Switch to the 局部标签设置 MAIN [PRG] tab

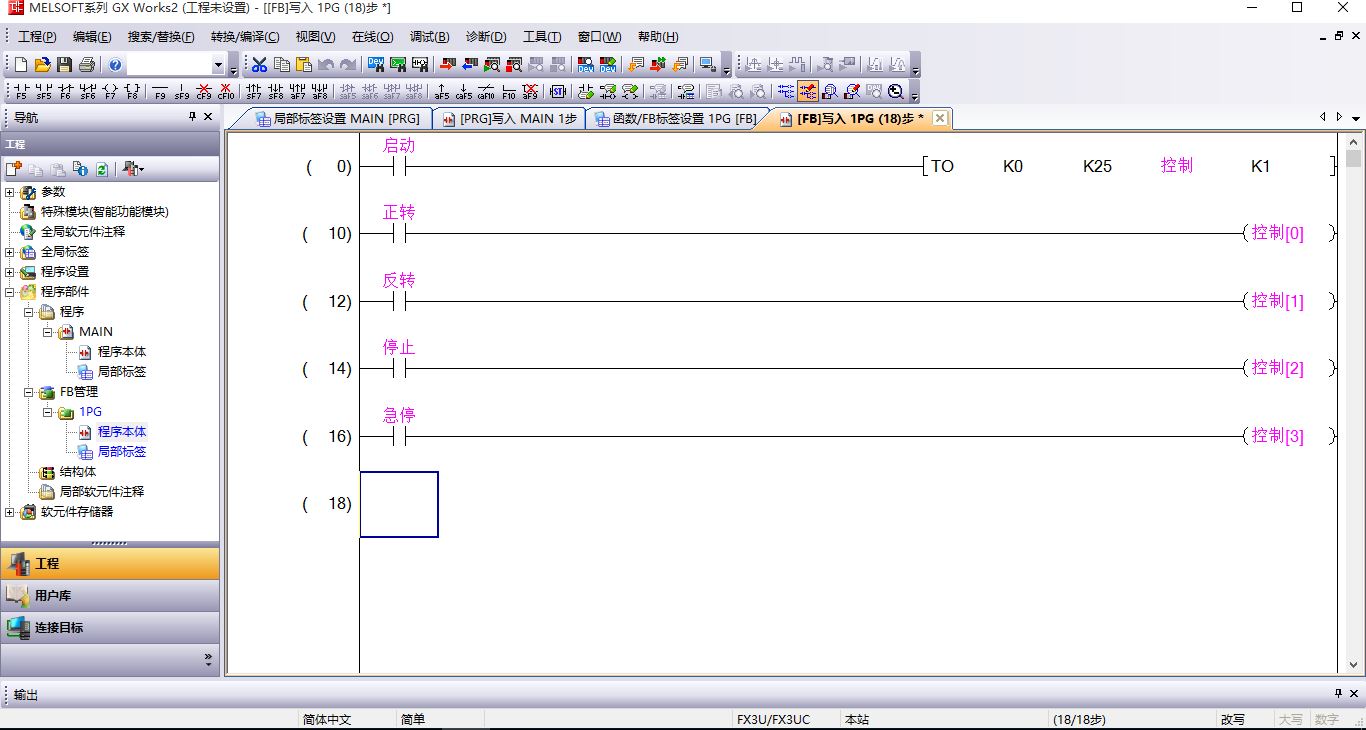pyautogui.click(x=337, y=119)
